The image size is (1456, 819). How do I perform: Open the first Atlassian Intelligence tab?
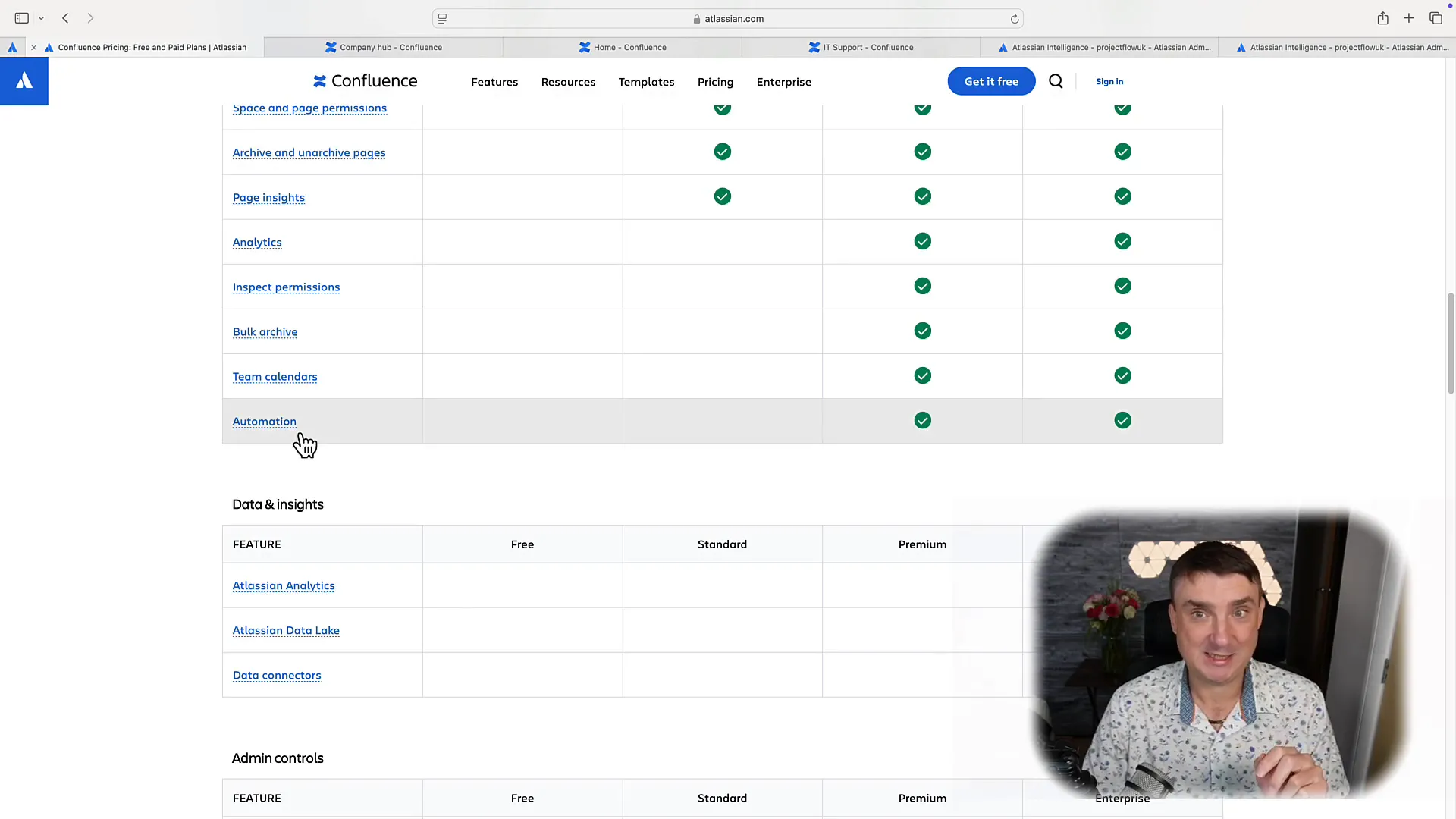[1099, 47]
